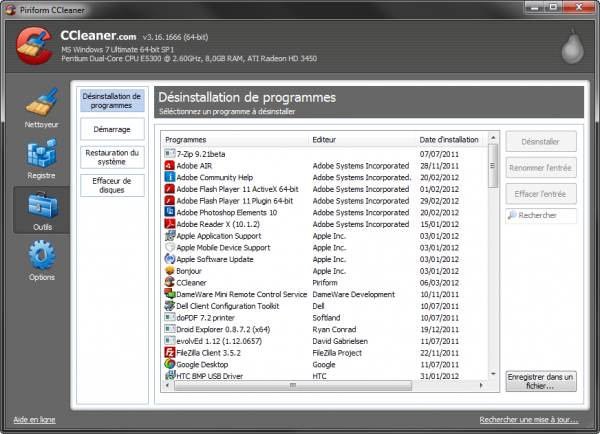Screen dimensions: 600x434
Task: Click Rechercher une mise à jour link
Action: 529,420
